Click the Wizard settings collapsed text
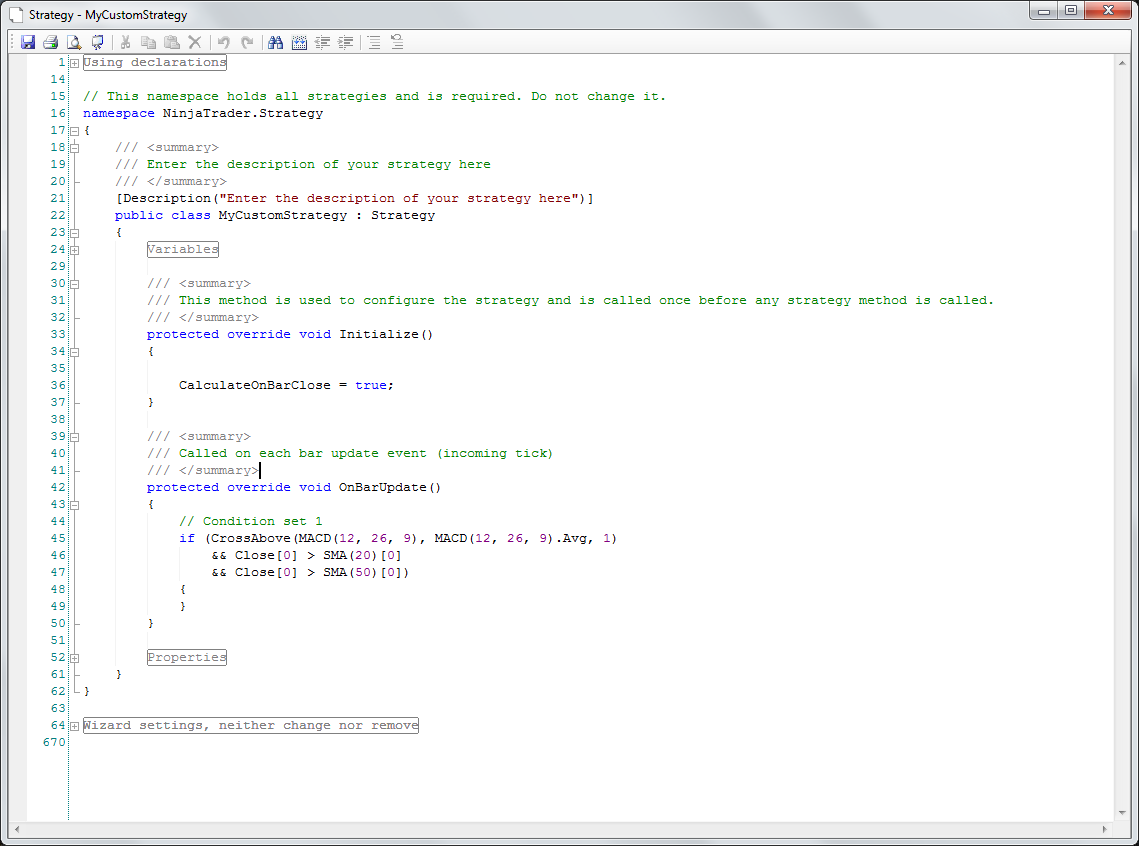1139x846 pixels. point(251,725)
